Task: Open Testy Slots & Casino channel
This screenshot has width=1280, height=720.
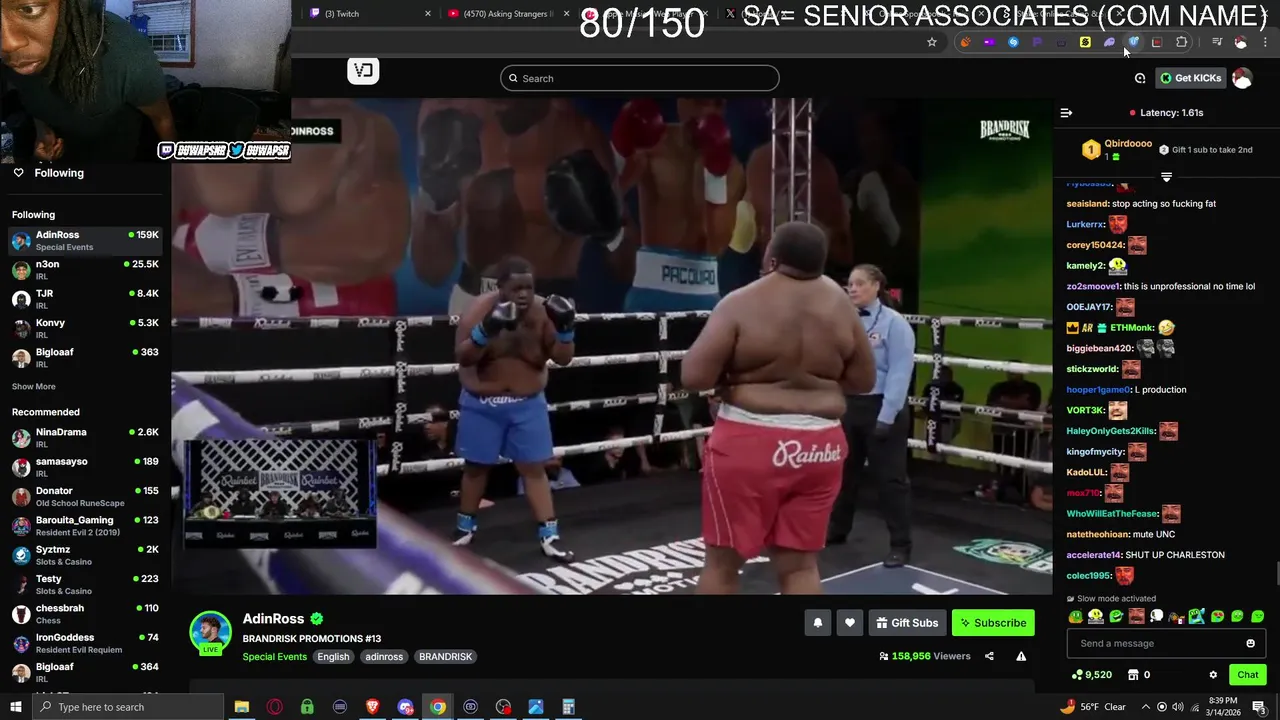Action: pyautogui.click(x=85, y=584)
